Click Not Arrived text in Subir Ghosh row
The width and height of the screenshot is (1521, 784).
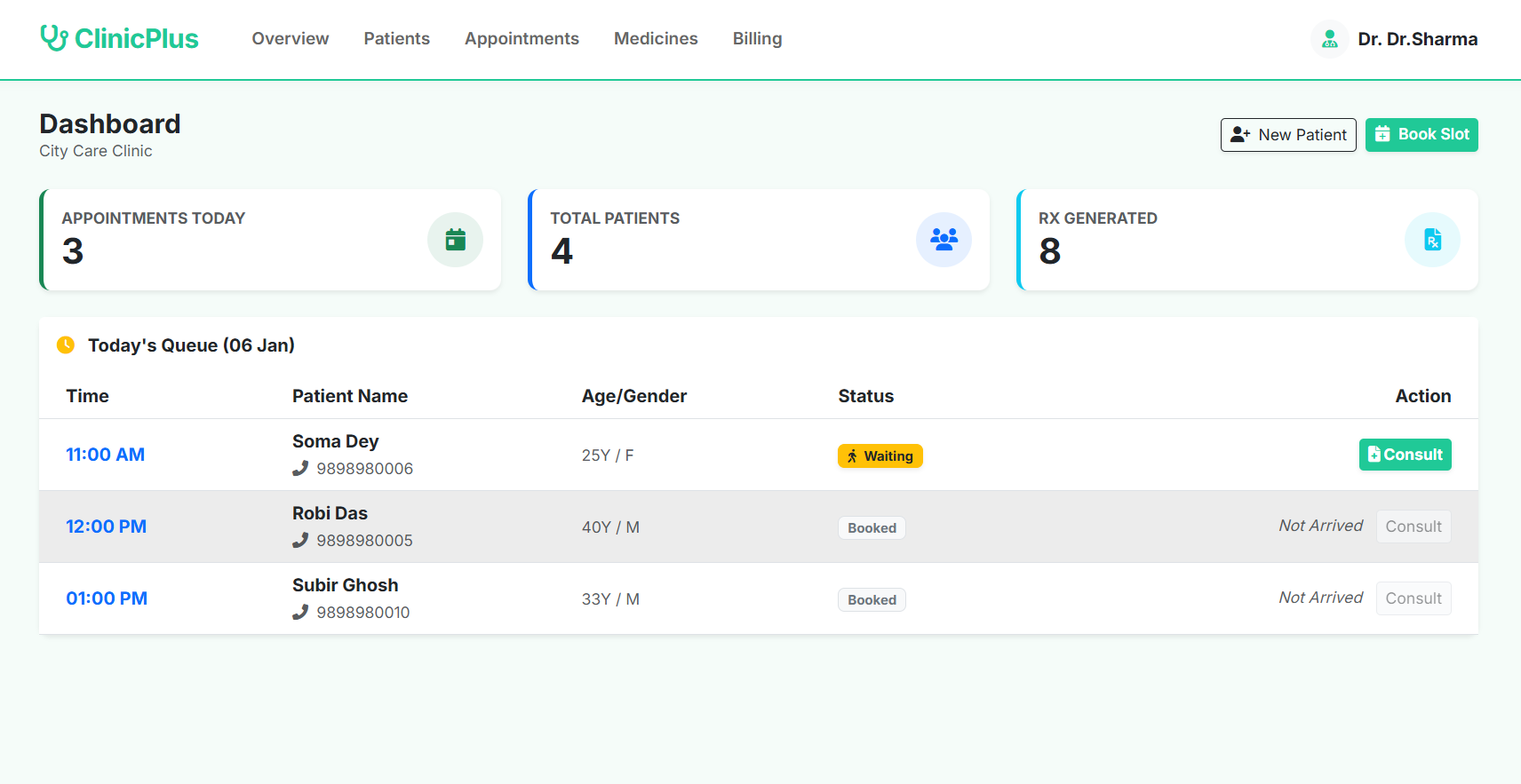click(1320, 598)
